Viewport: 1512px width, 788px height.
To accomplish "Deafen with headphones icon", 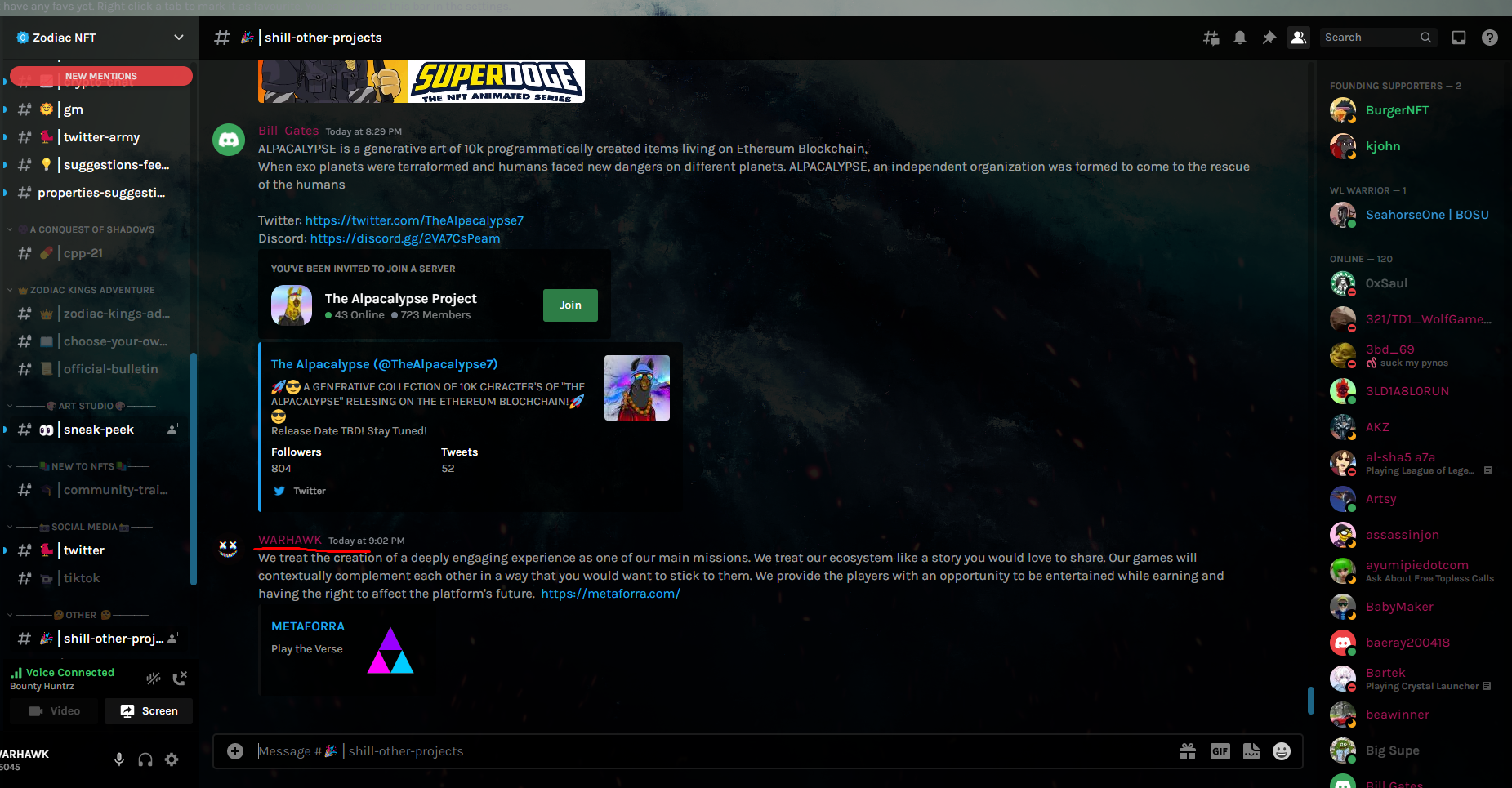I will tap(145, 759).
